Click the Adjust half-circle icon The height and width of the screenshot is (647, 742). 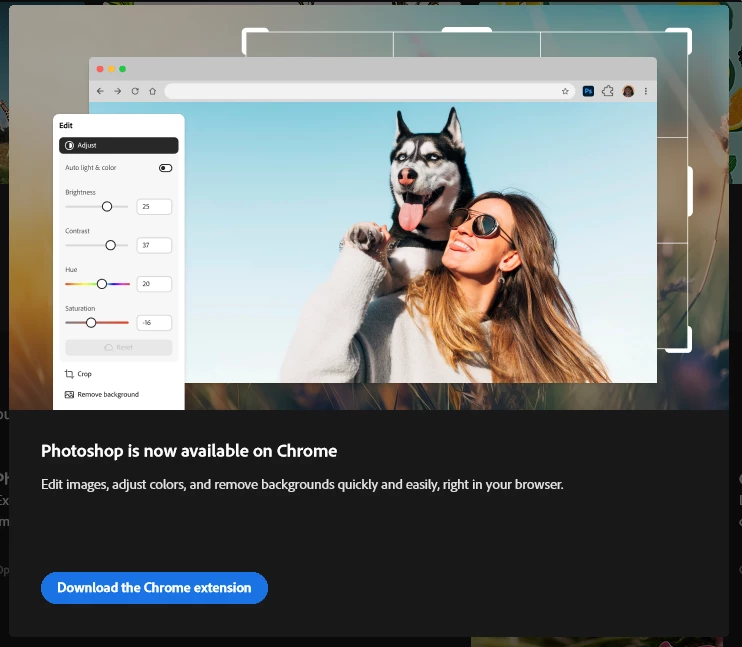point(69,145)
